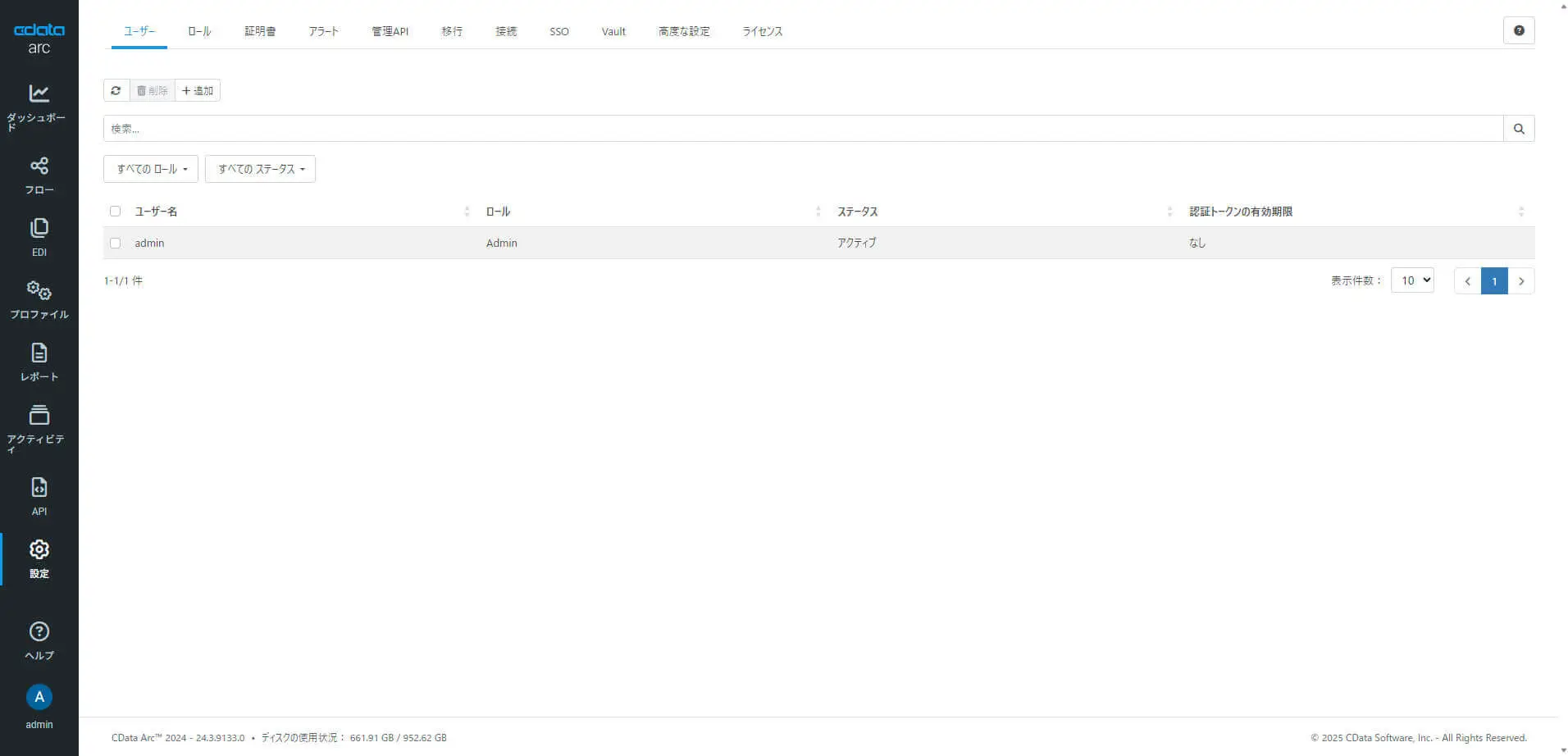Click the Admin role cell

point(501,244)
